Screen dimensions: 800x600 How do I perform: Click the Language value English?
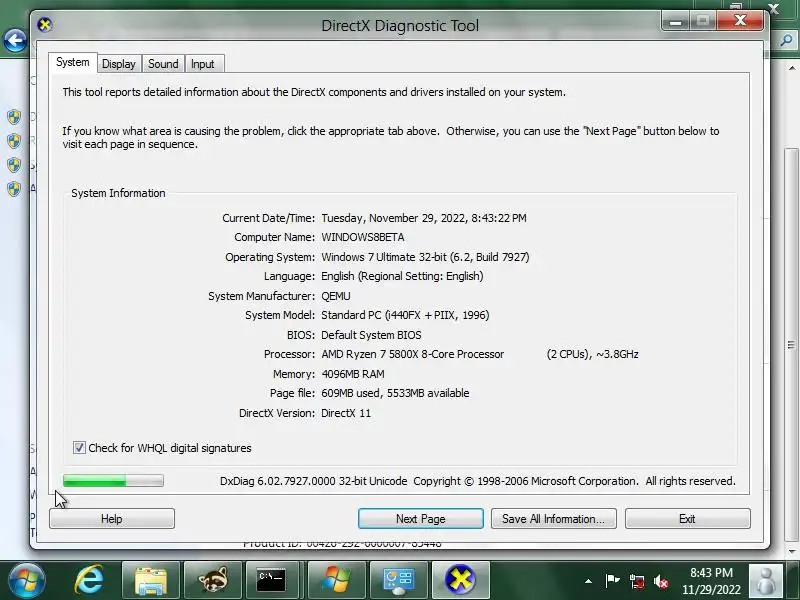tap(402, 276)
